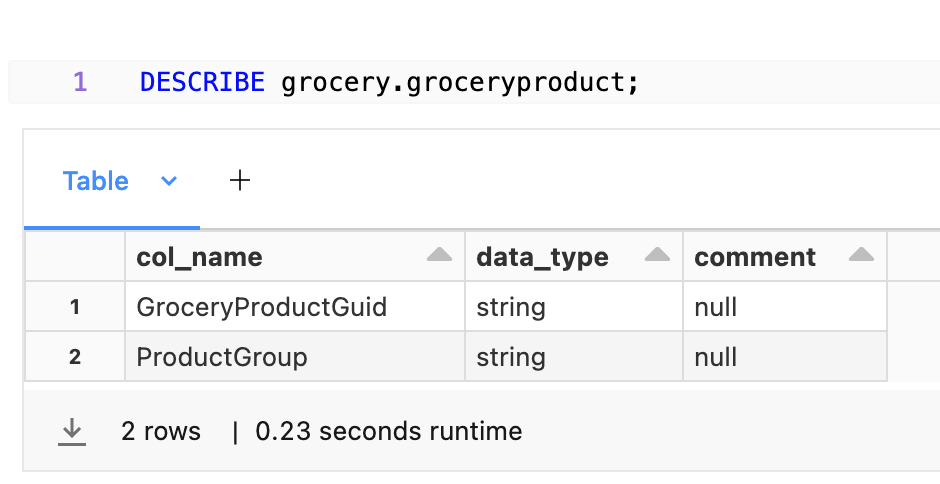Click line number 1 in editor gutter
Viewport: 940px width, 484px height.
(80, 82)
